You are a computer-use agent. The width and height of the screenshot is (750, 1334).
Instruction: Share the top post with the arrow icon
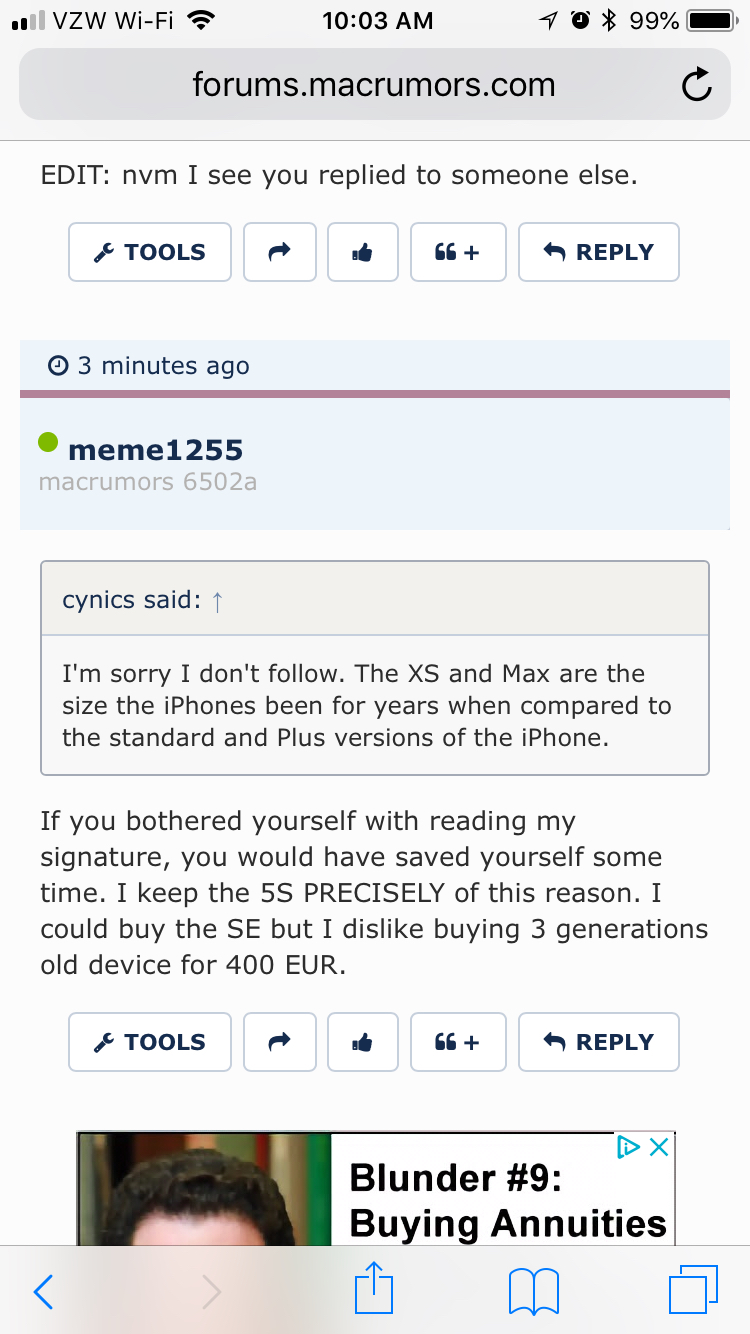pos(280,252)
